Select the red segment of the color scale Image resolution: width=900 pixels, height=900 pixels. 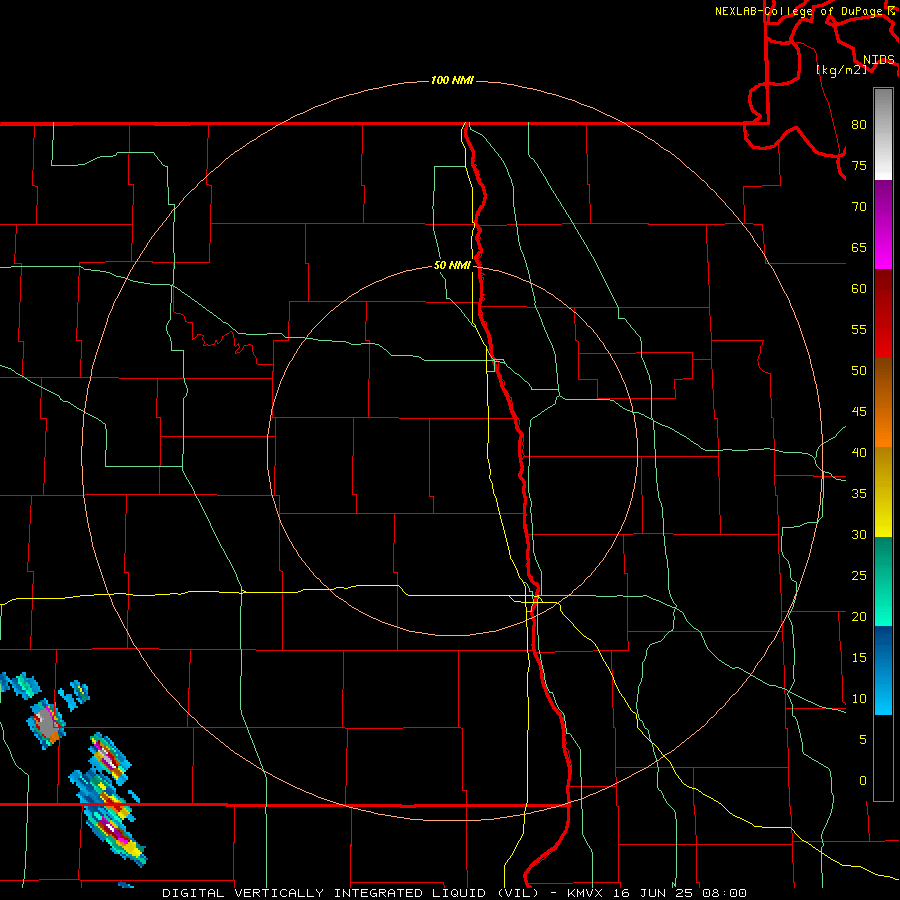coord(883,313)
